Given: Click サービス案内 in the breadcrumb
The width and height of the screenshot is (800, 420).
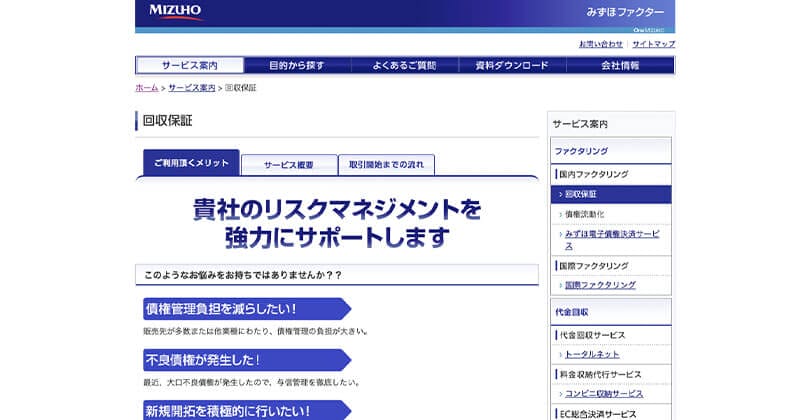Looking at the screenshot, I should pos(191,88).
